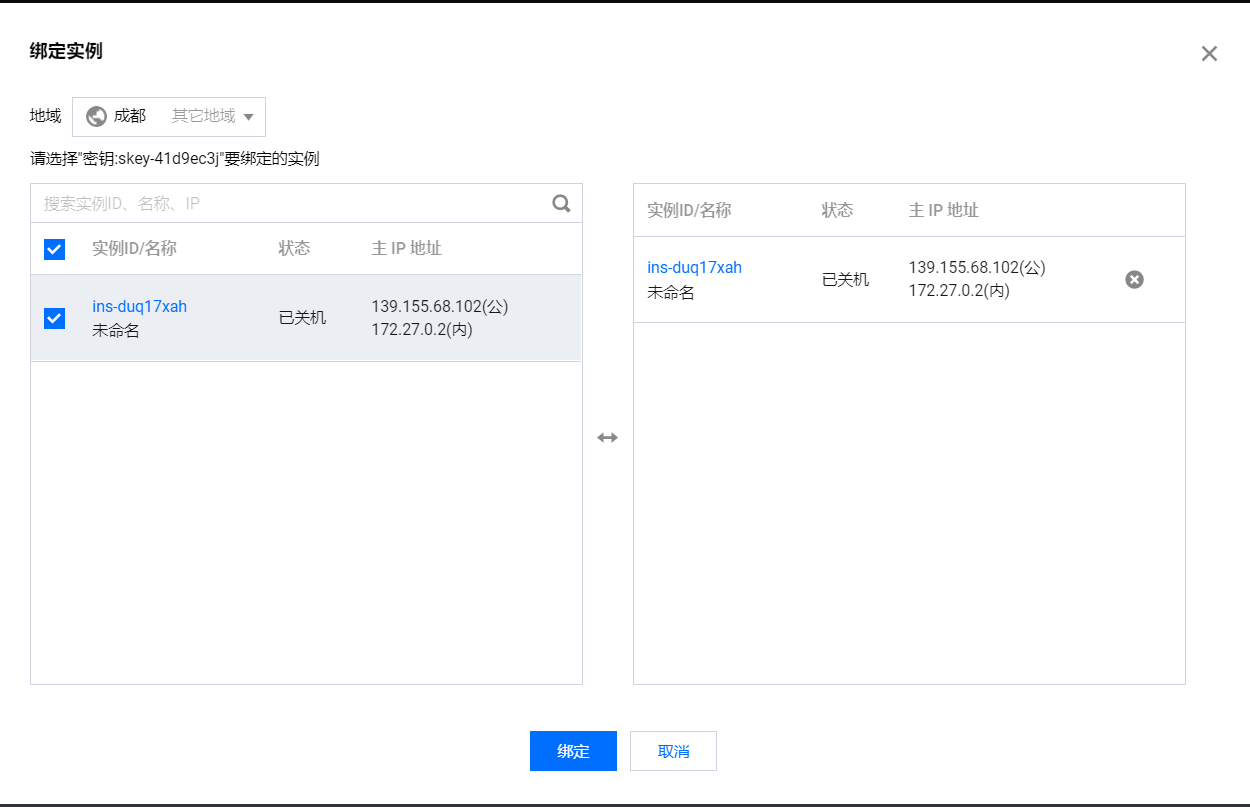This screenshot has width=1250, height=807.
Task: Click the transfer arrows between lists
Action: tap(608, 438)
